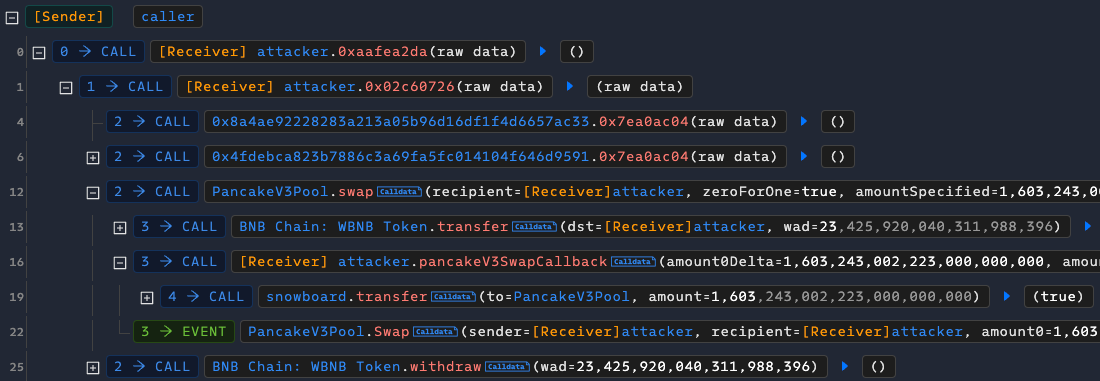Click the () result on 0x4fdebca823... row
This screenshot has height=381, width=1100.
pyautogui.click(x=838, y=157)
